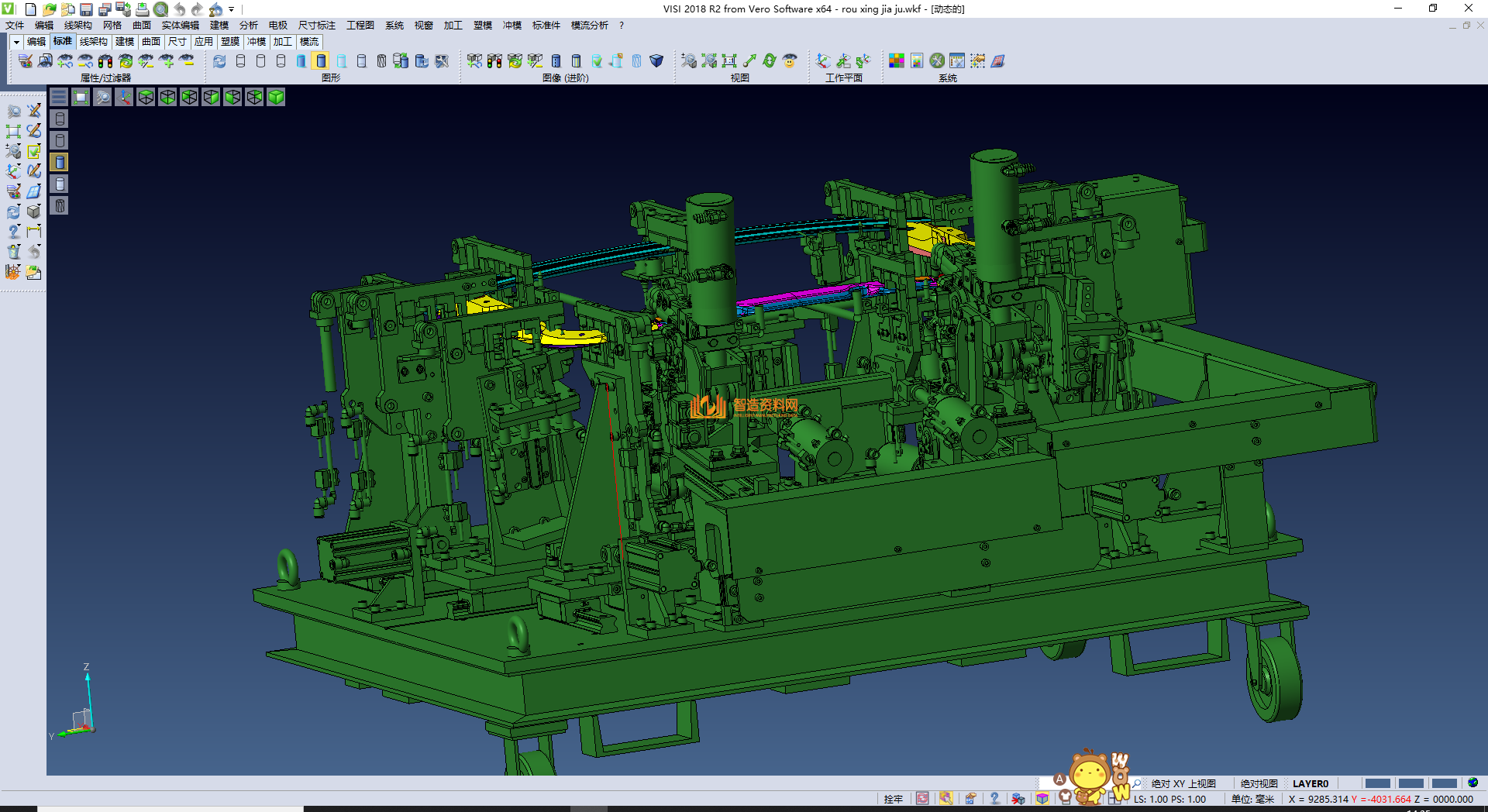Click the work plane axis icon
This screenshot has height=812, width=1488.
[823, 61]
